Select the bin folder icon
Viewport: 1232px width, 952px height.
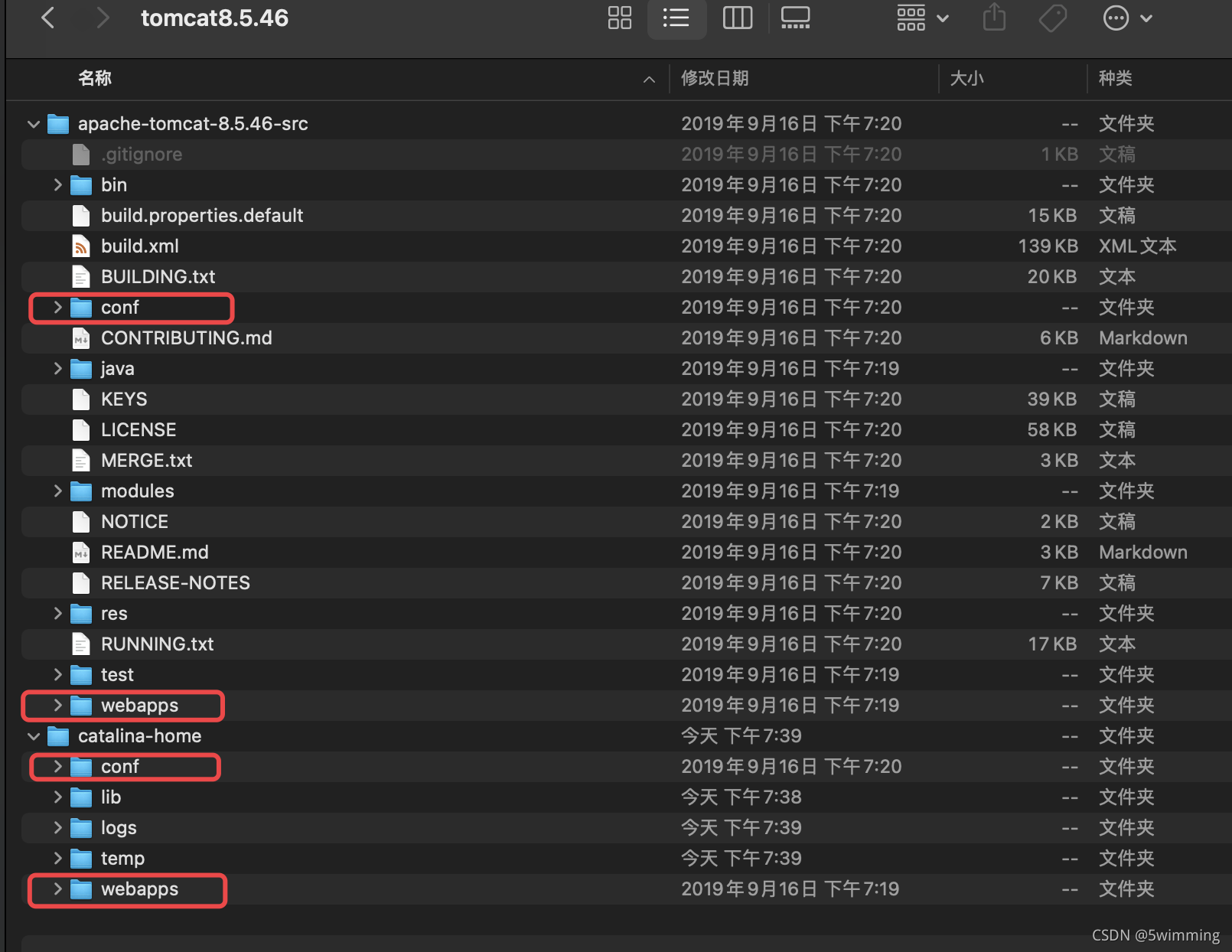tap(81, 185)
